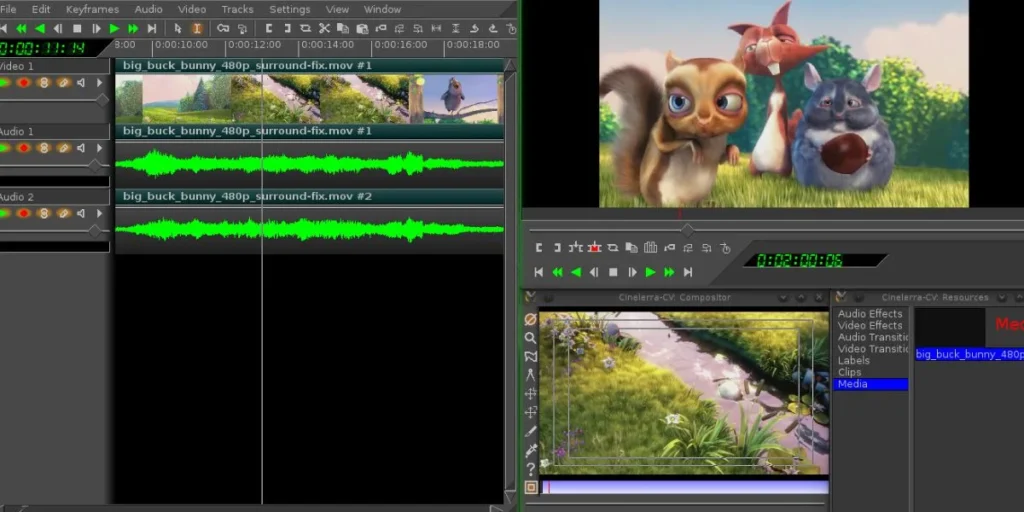Open Compositor window title dropdown chevron
Screen dimensions: 1024x512
[x=783, y=298]
